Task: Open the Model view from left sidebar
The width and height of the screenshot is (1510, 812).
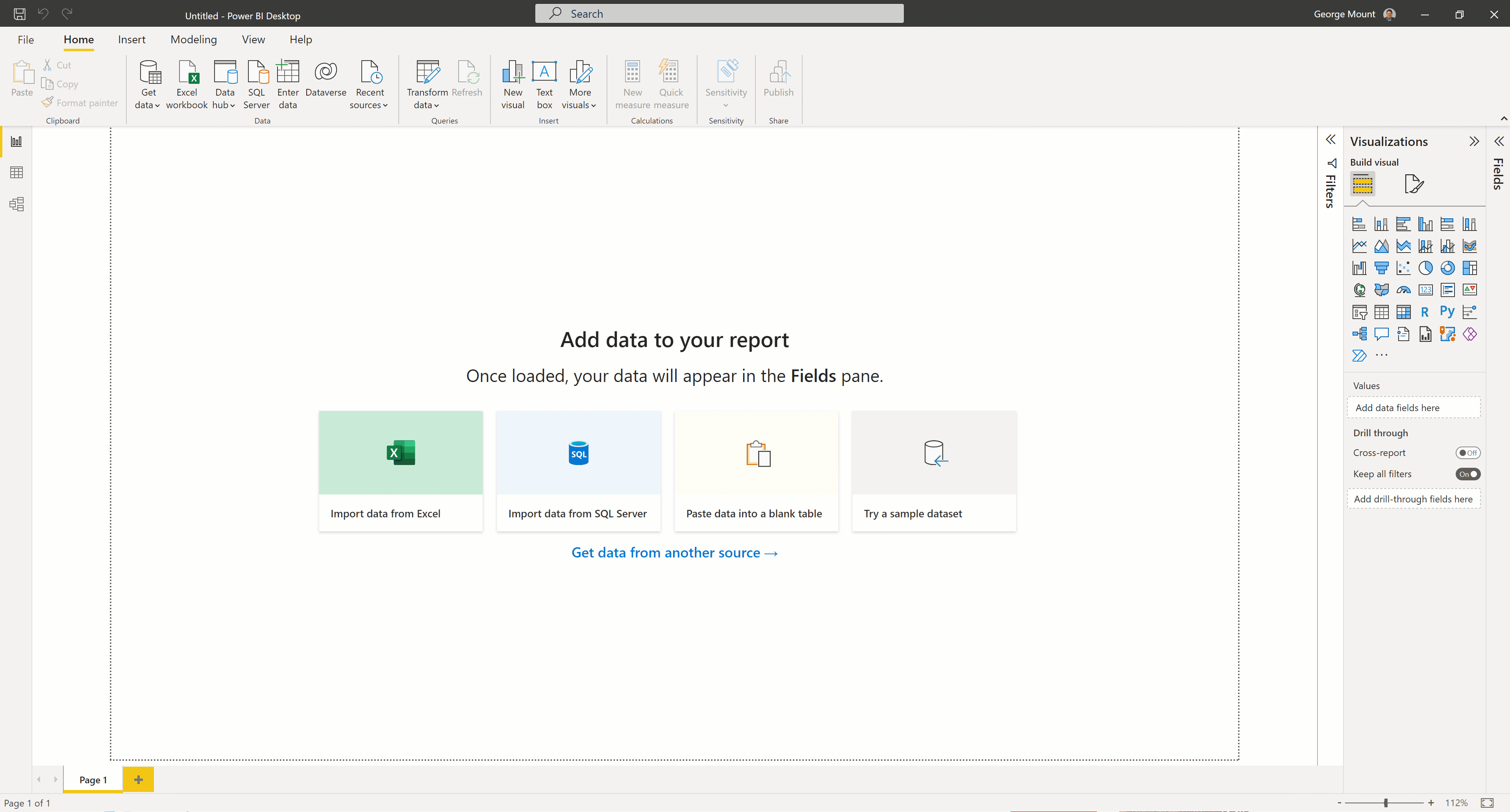Action: point(17,204)
